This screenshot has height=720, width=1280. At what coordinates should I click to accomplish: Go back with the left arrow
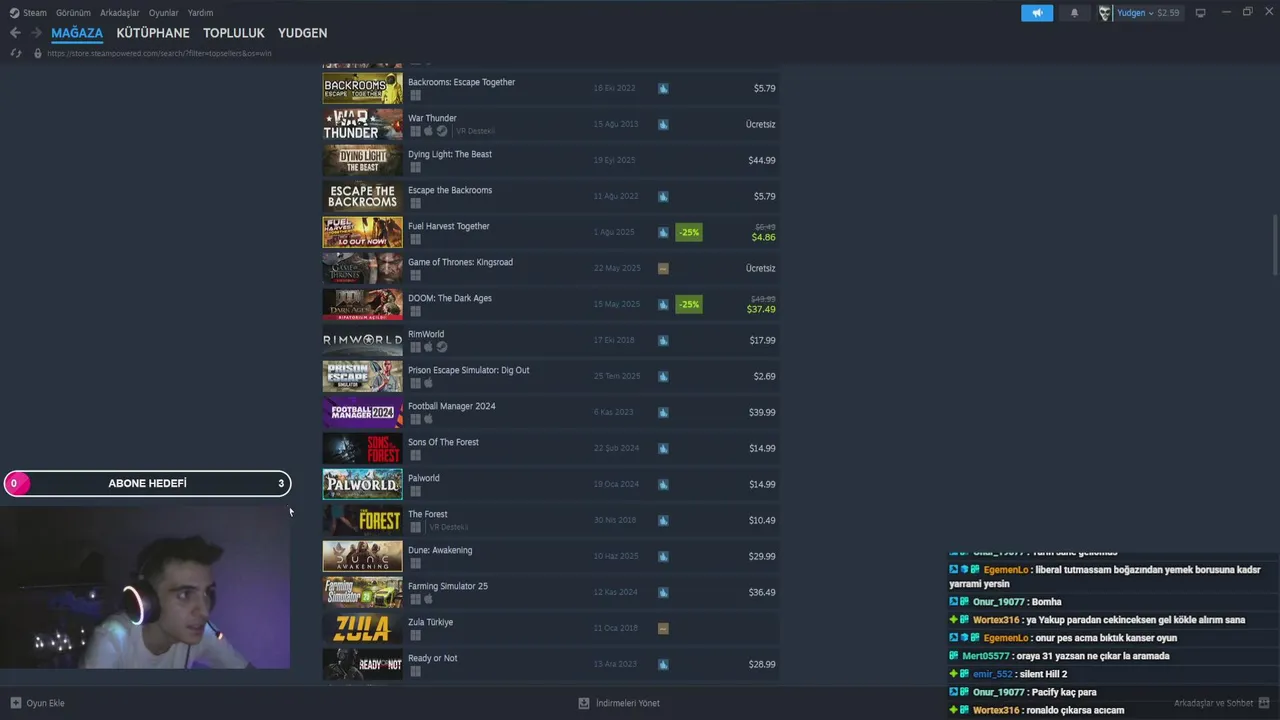pyautogui.click(x=15, y=33)
